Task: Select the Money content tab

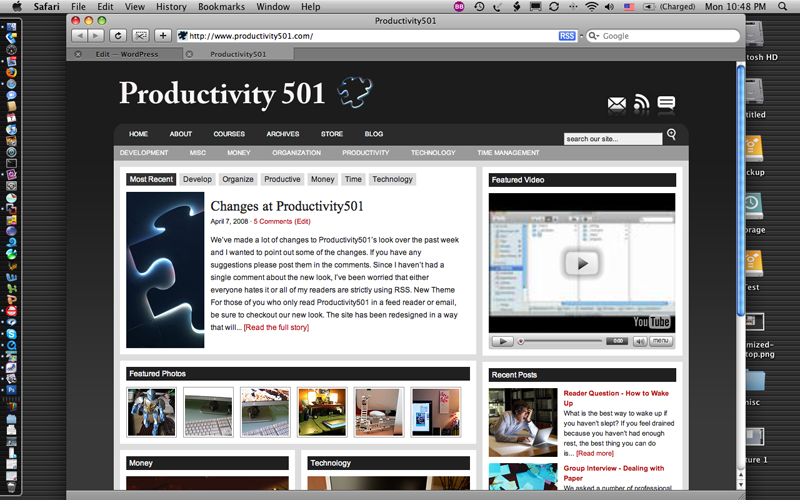Action: pyautogui.click(x=322, y=179)
